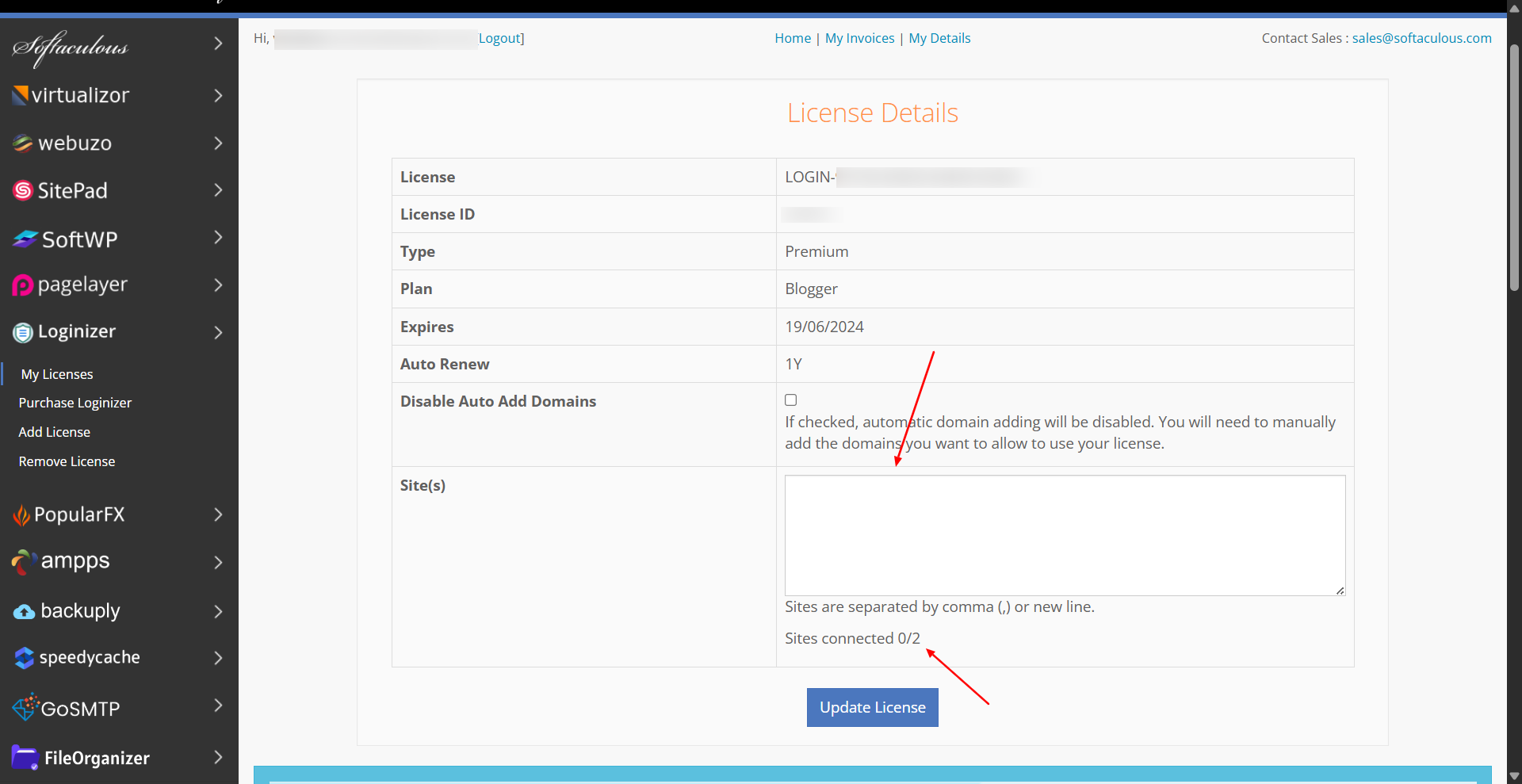Click the sales@softaculous.com email link
This screenshot has height=784, width=1522.
point(1421,38)
